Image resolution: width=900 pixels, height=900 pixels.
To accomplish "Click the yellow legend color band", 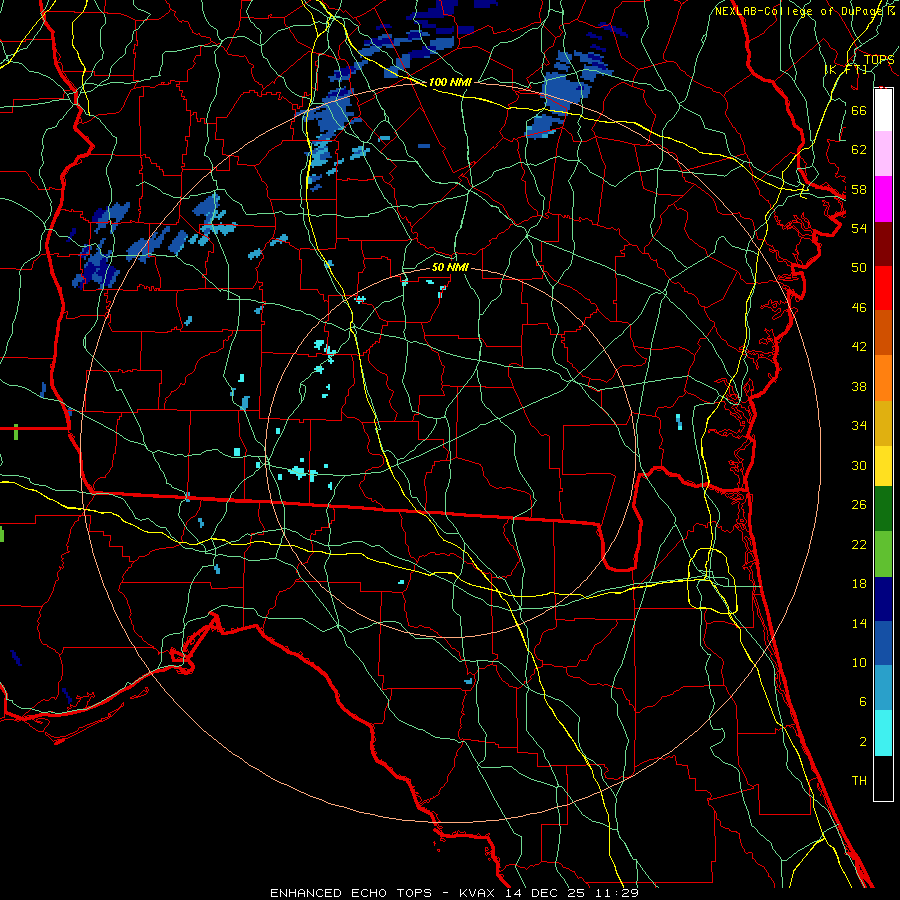I will pyautogui.click(x=883, y=466).
